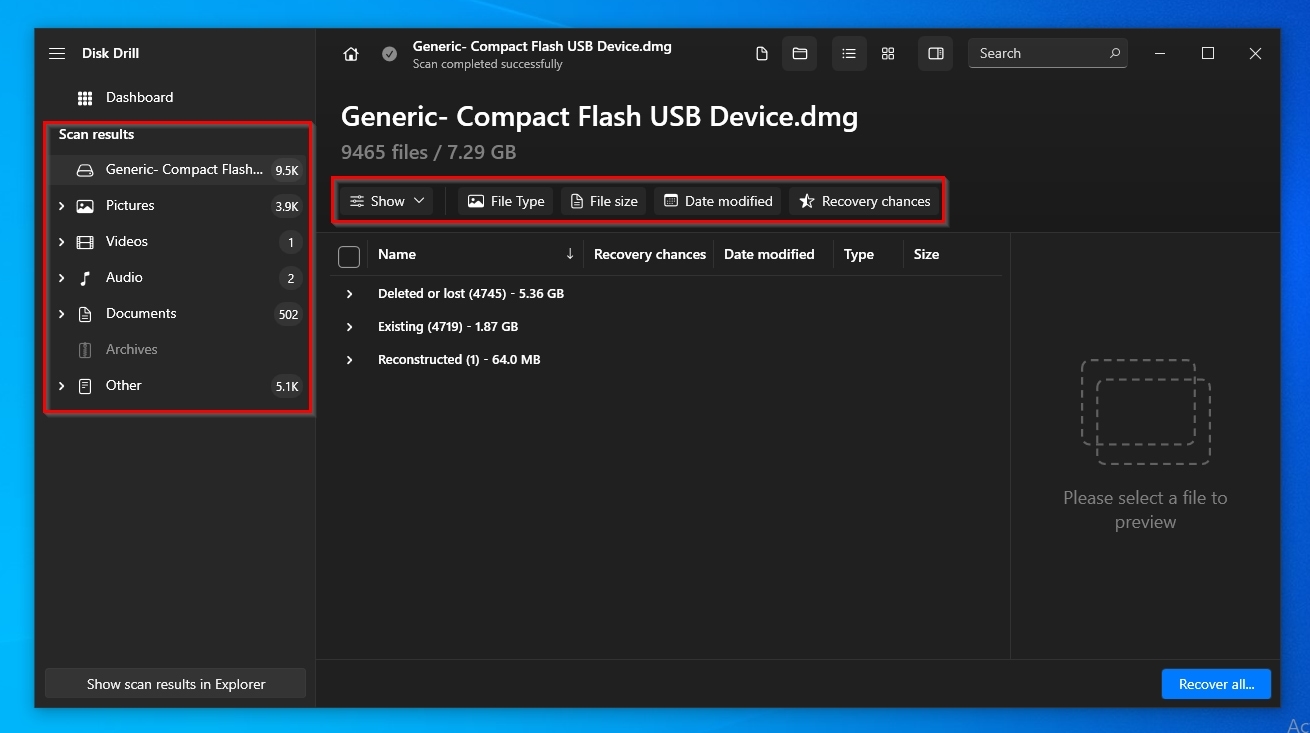Click the scan completed checkmark icon
Viewport: 1310px width, 733px height.
pos(389,54)
